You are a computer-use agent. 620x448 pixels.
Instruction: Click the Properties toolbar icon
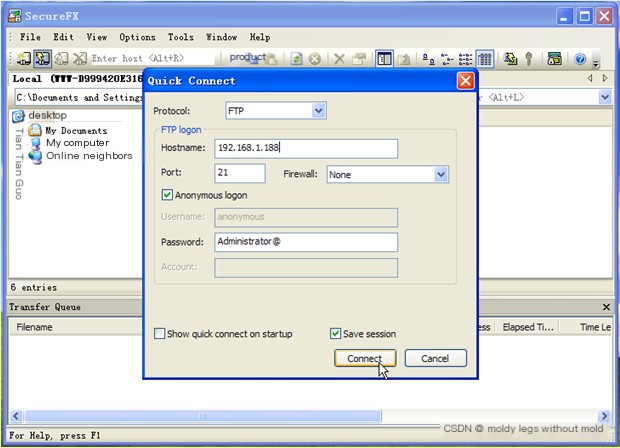(x=359, y=59)
